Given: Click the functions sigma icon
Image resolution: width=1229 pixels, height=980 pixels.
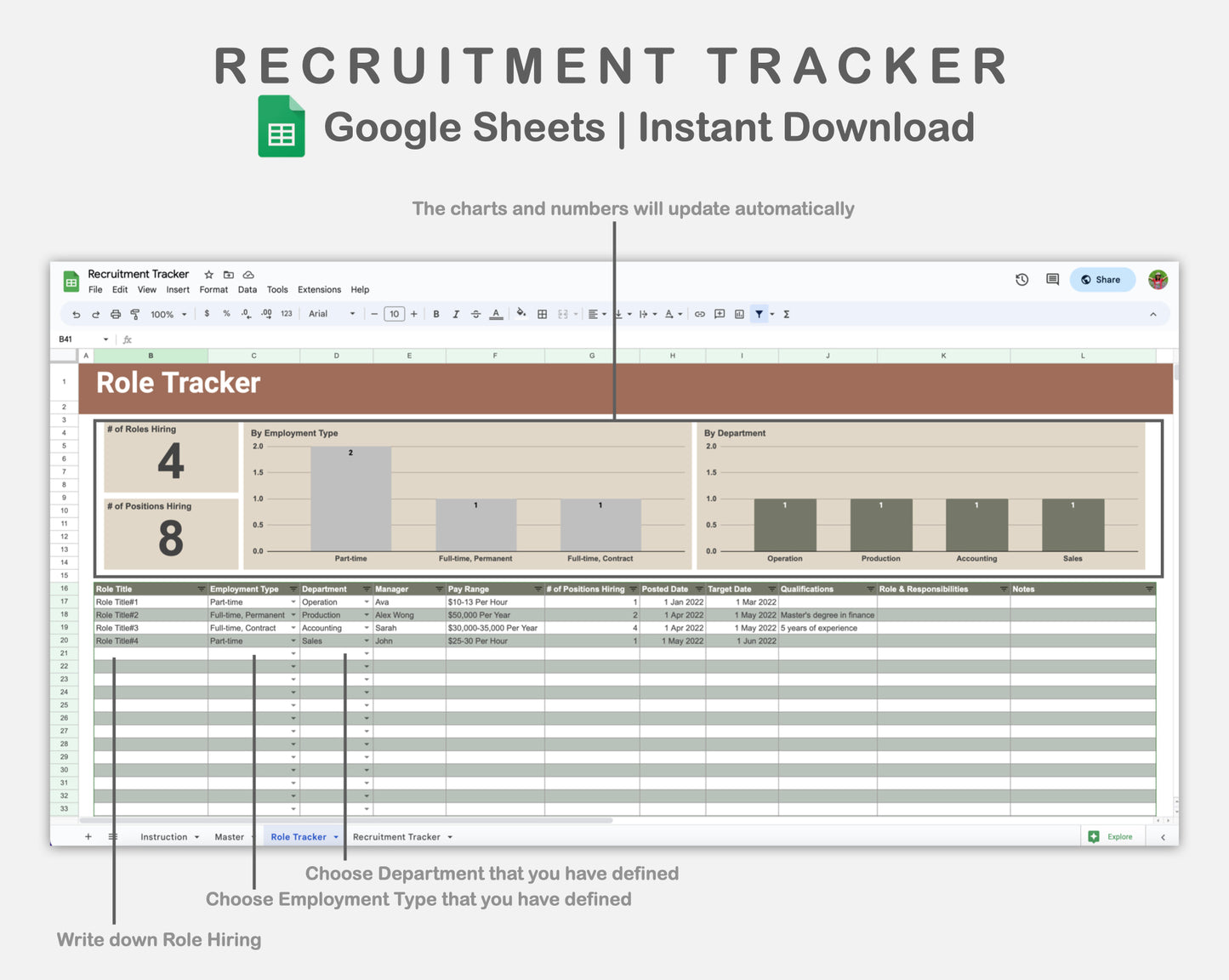Looking at the screenshot, I should pos(788,314).
